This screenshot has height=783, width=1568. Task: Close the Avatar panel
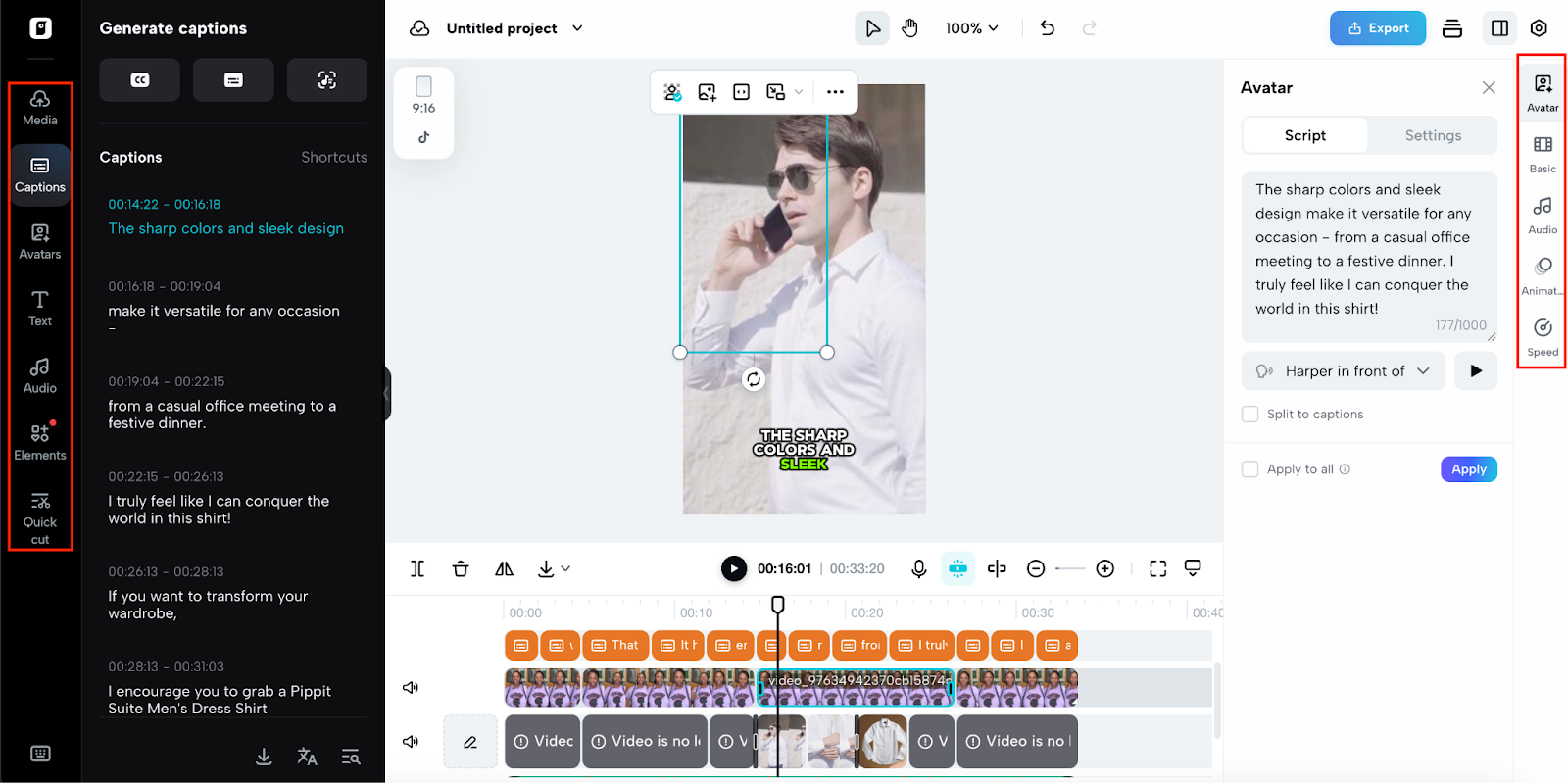point(1489,87)
